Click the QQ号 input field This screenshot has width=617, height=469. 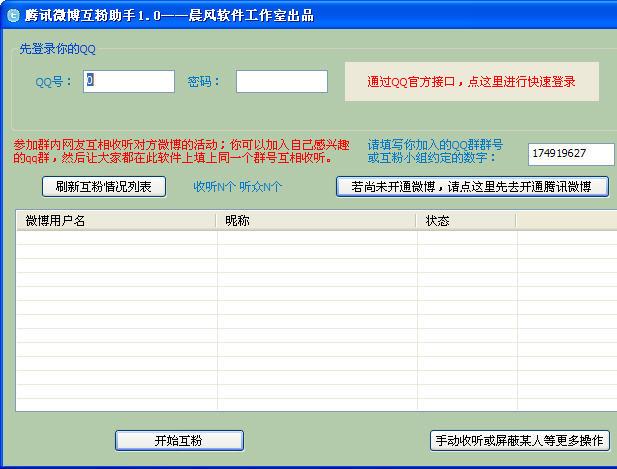(129, 81)
